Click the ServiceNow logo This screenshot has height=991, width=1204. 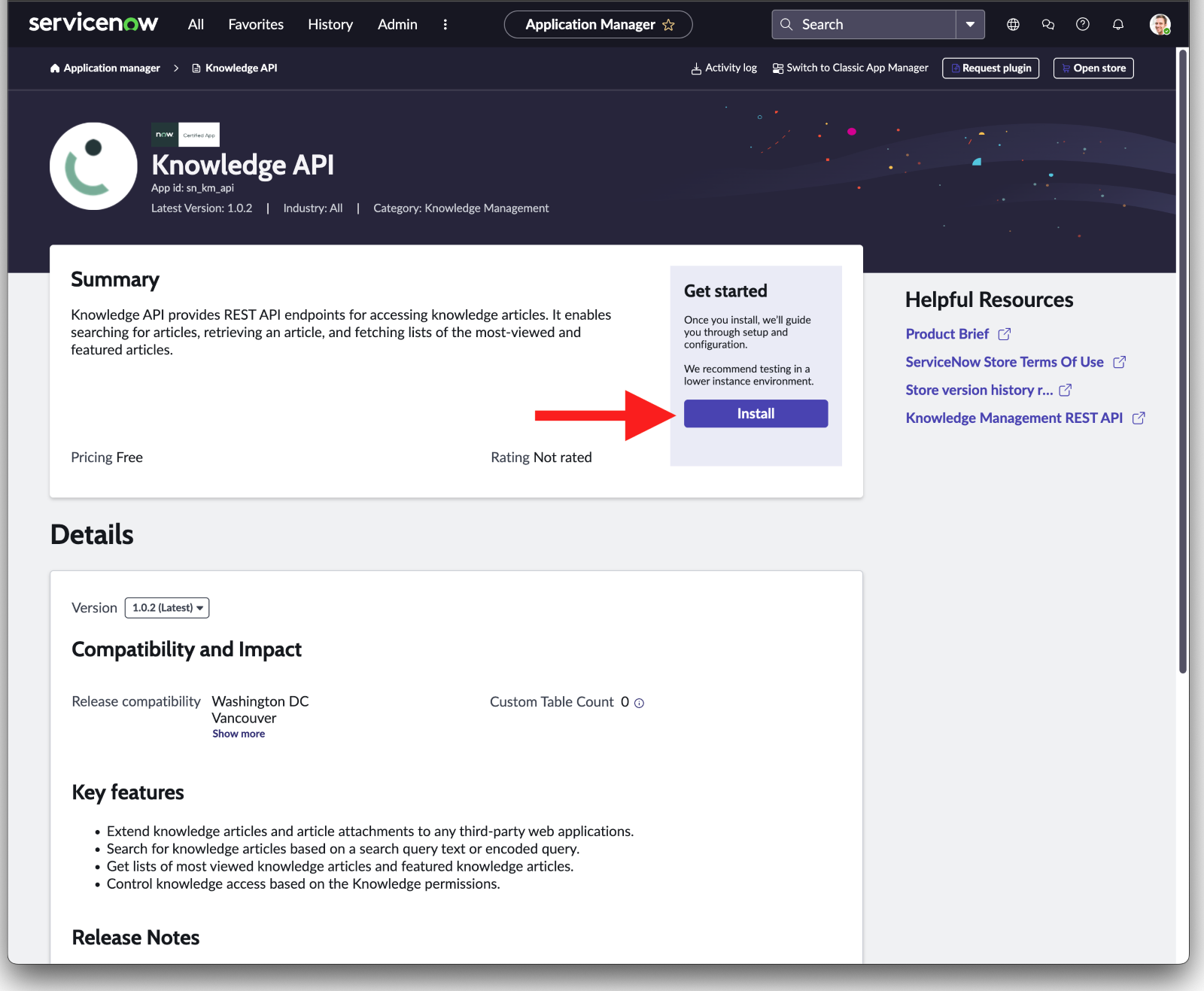93,23
